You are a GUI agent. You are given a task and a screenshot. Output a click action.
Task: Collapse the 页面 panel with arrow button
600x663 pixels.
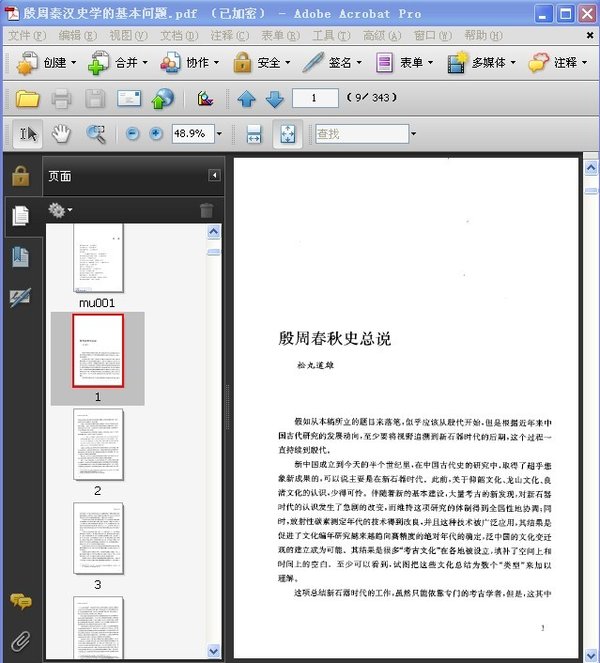214,175
